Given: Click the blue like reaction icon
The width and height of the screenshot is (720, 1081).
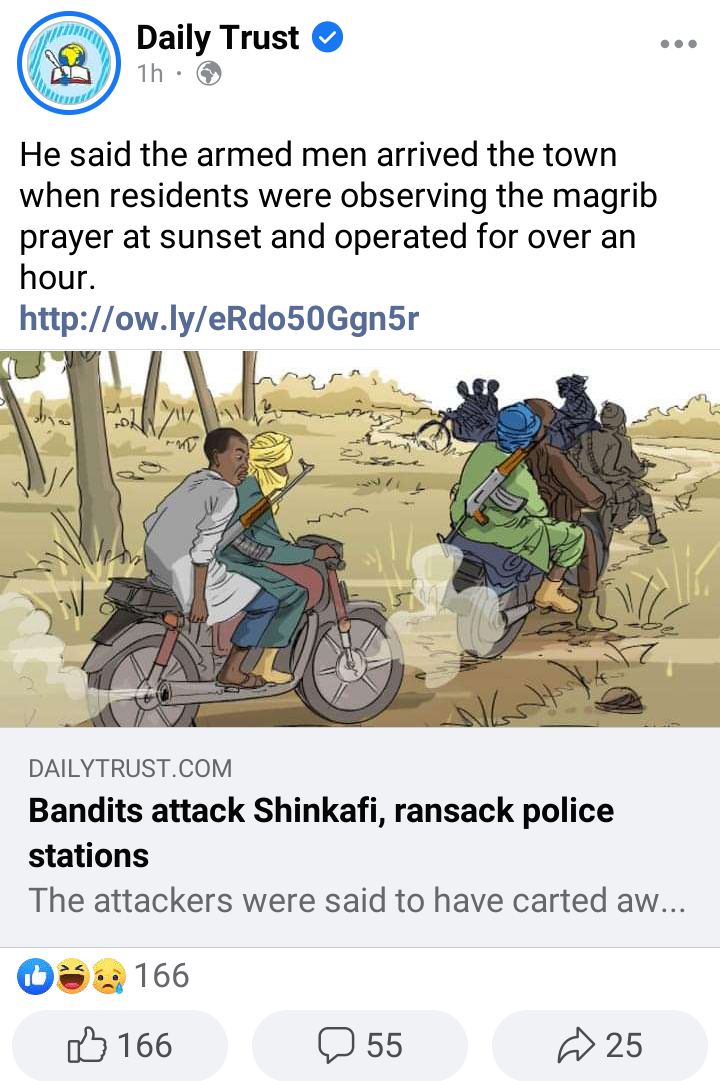Looking at the screenshot, I should pos(35,976).
